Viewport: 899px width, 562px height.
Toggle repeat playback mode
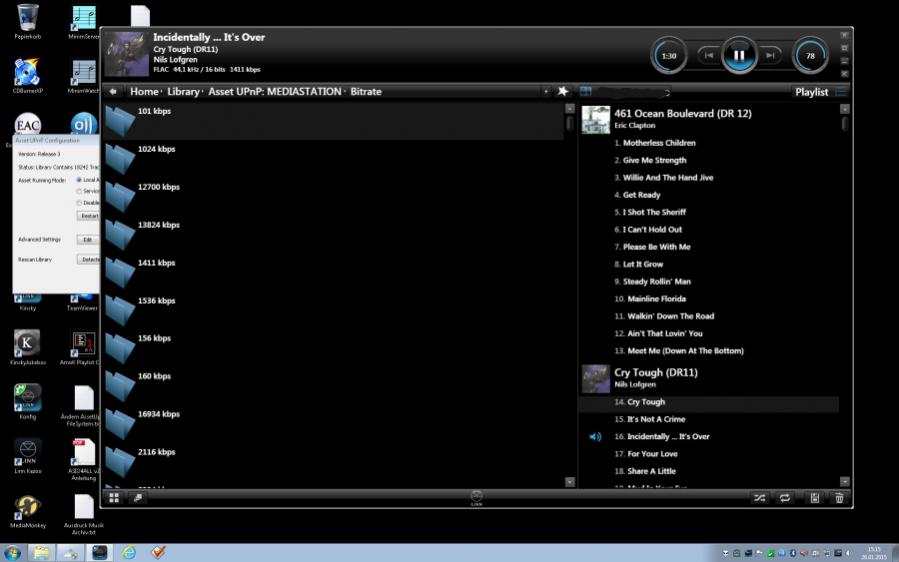pyautogui.click(x=786, y=497)
